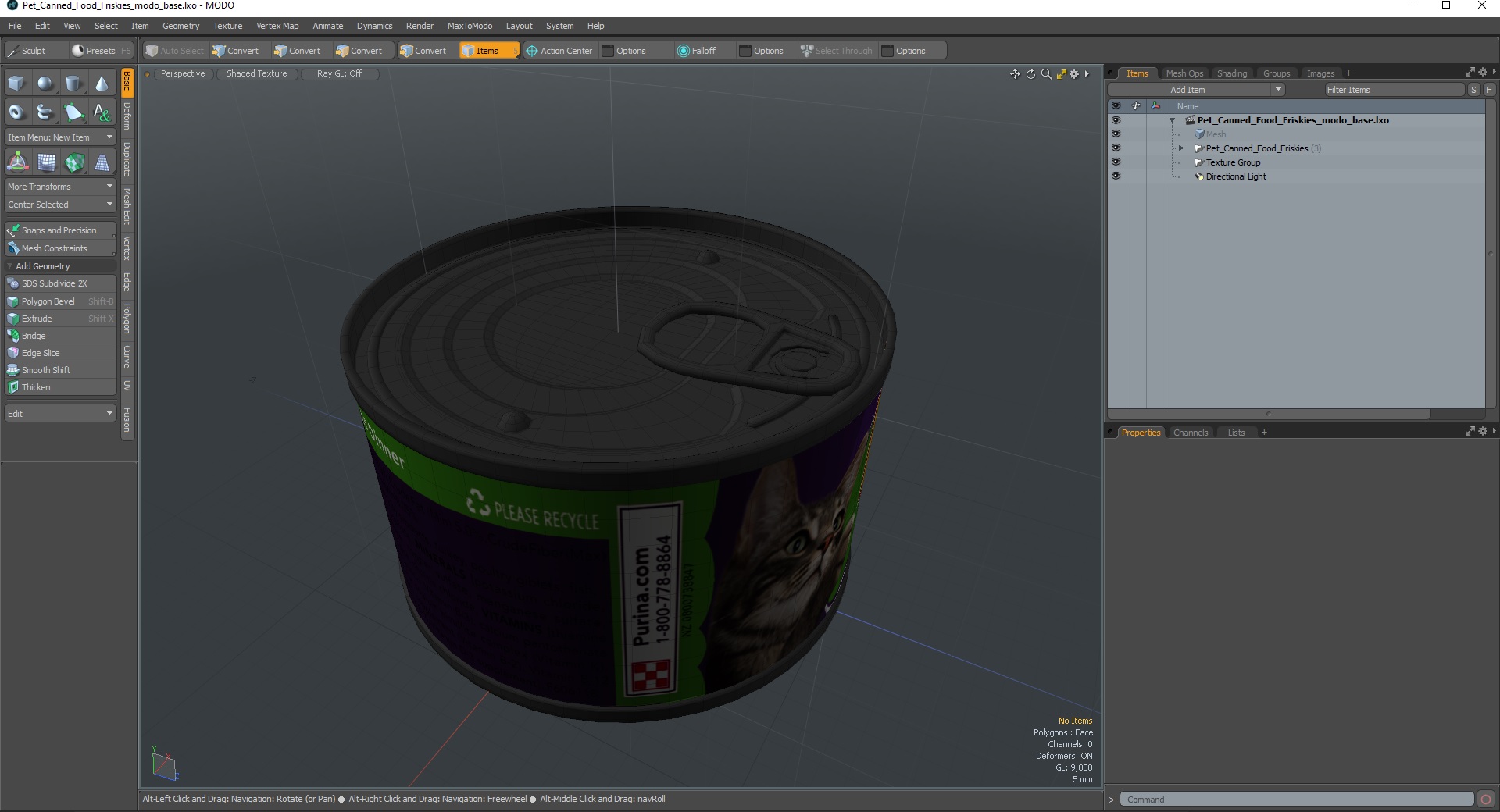This screenshot has width=1500, height=812.
Task: Add a cube primitive
Action: pyautogui.click(x=17, y=84)
